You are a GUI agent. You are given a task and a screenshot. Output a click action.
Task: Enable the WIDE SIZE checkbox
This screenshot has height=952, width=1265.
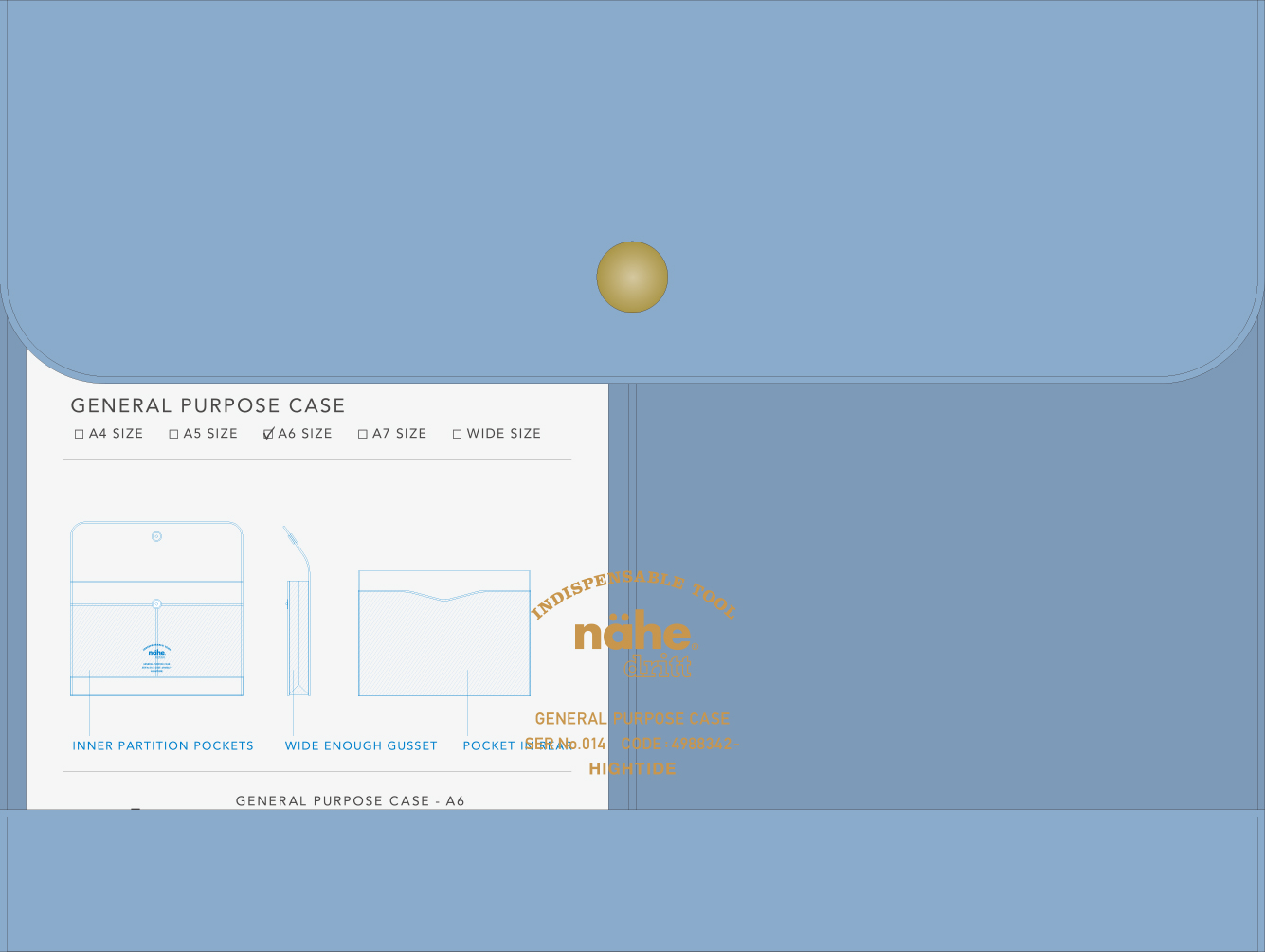(x=458, y=434)
